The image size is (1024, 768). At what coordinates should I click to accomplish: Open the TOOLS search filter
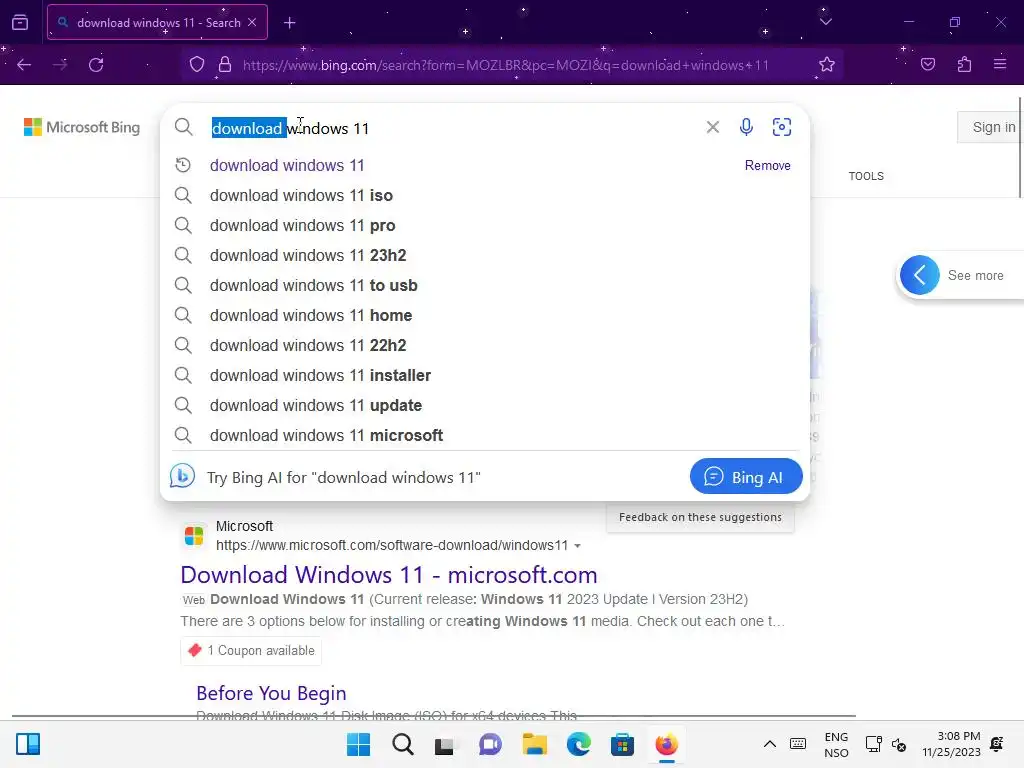[866, 176]
